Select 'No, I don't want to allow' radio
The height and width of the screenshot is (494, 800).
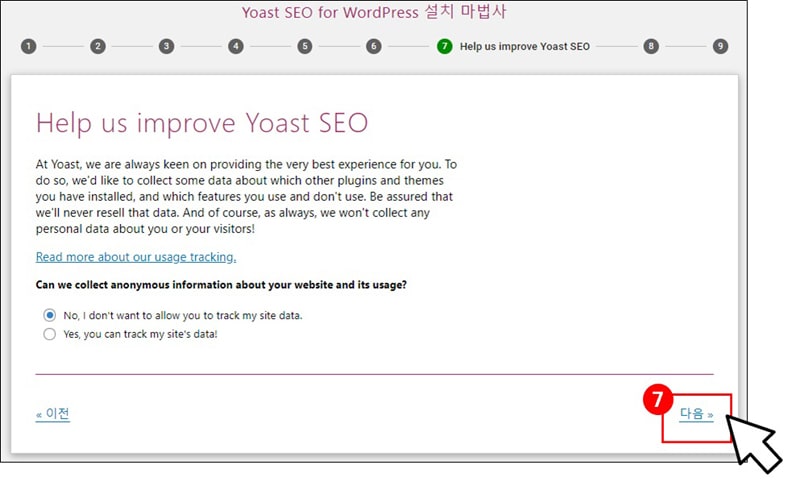[x=49, y=315]
